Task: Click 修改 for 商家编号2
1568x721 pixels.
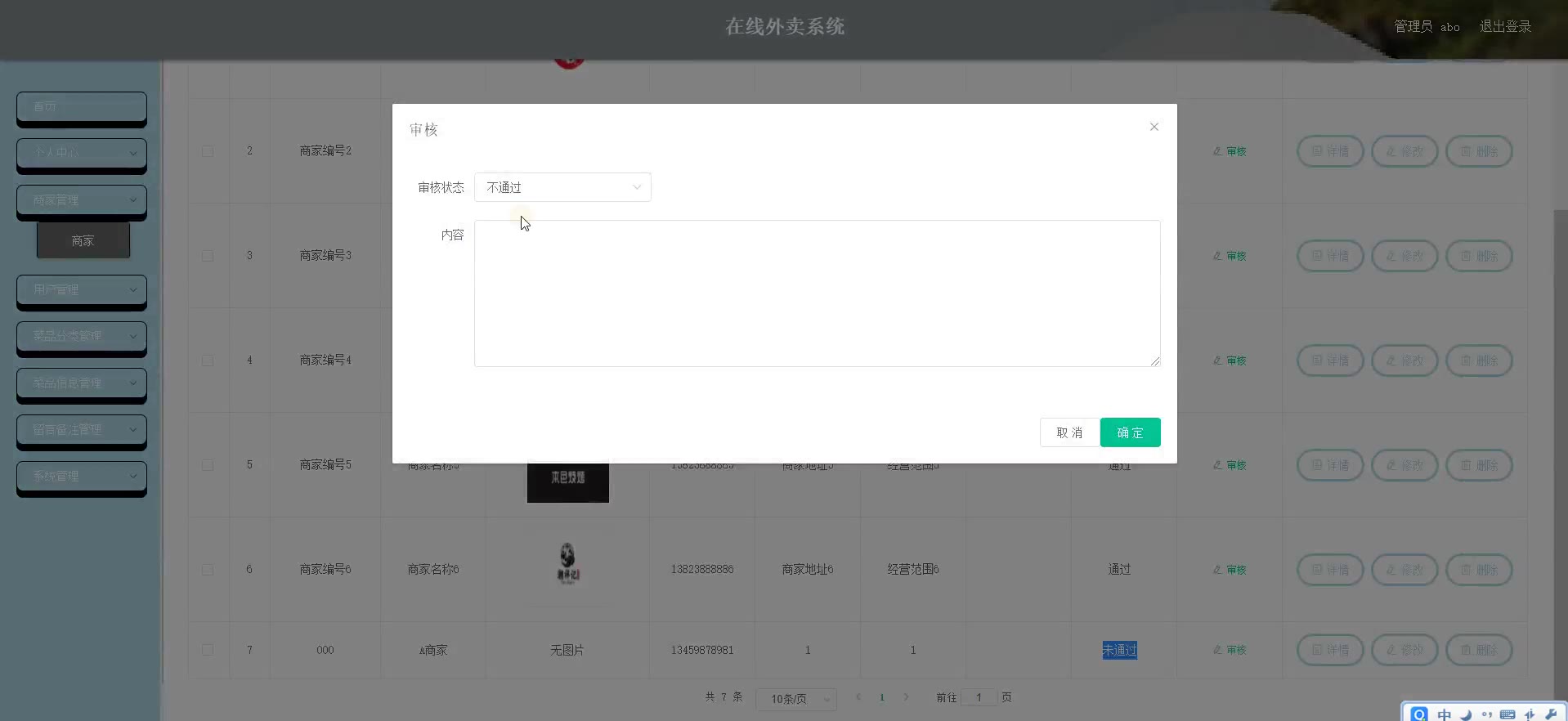Action: coord(1404,151)
